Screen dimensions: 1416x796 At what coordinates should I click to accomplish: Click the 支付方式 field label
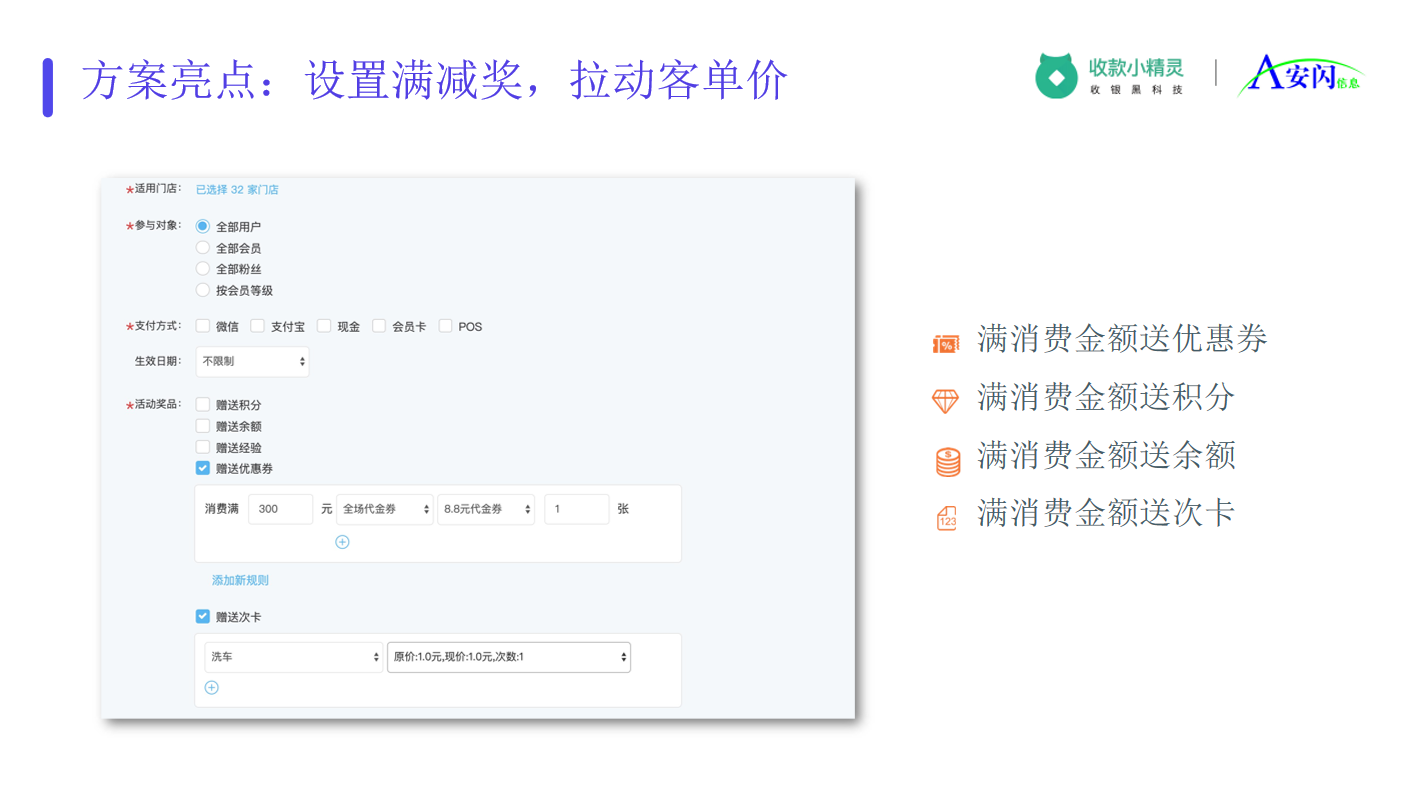pyautogui.click(x=155, y=326)
